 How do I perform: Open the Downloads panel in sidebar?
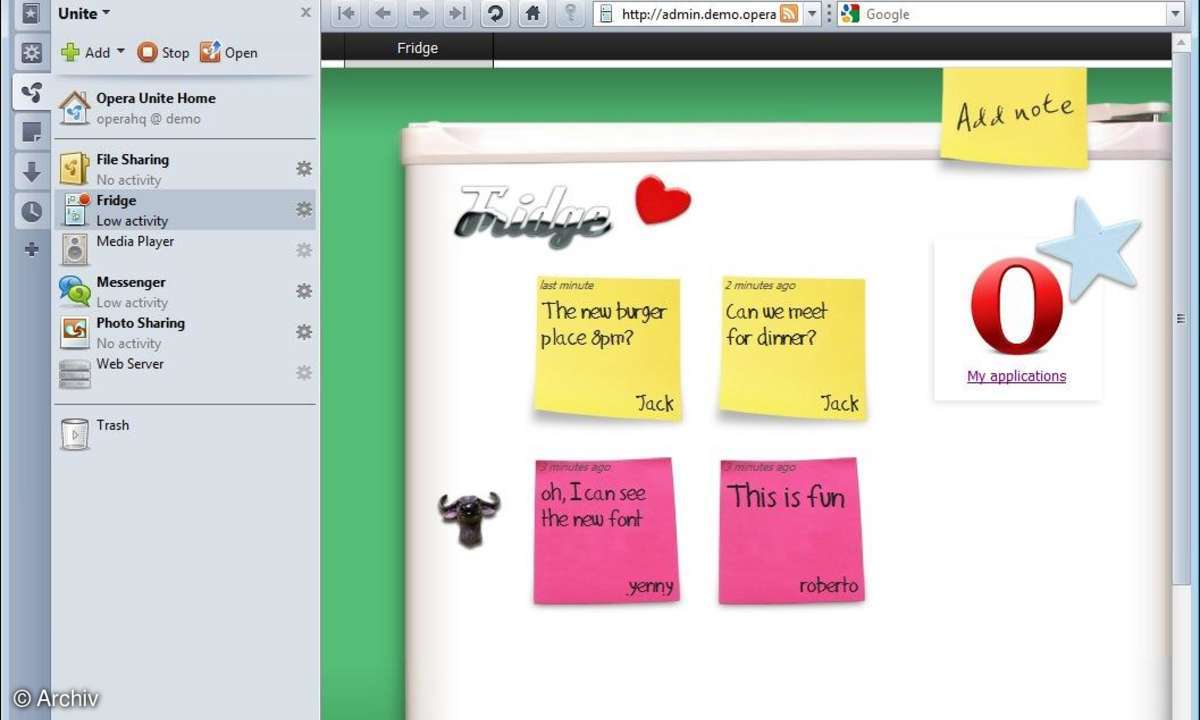coord(32,171)
